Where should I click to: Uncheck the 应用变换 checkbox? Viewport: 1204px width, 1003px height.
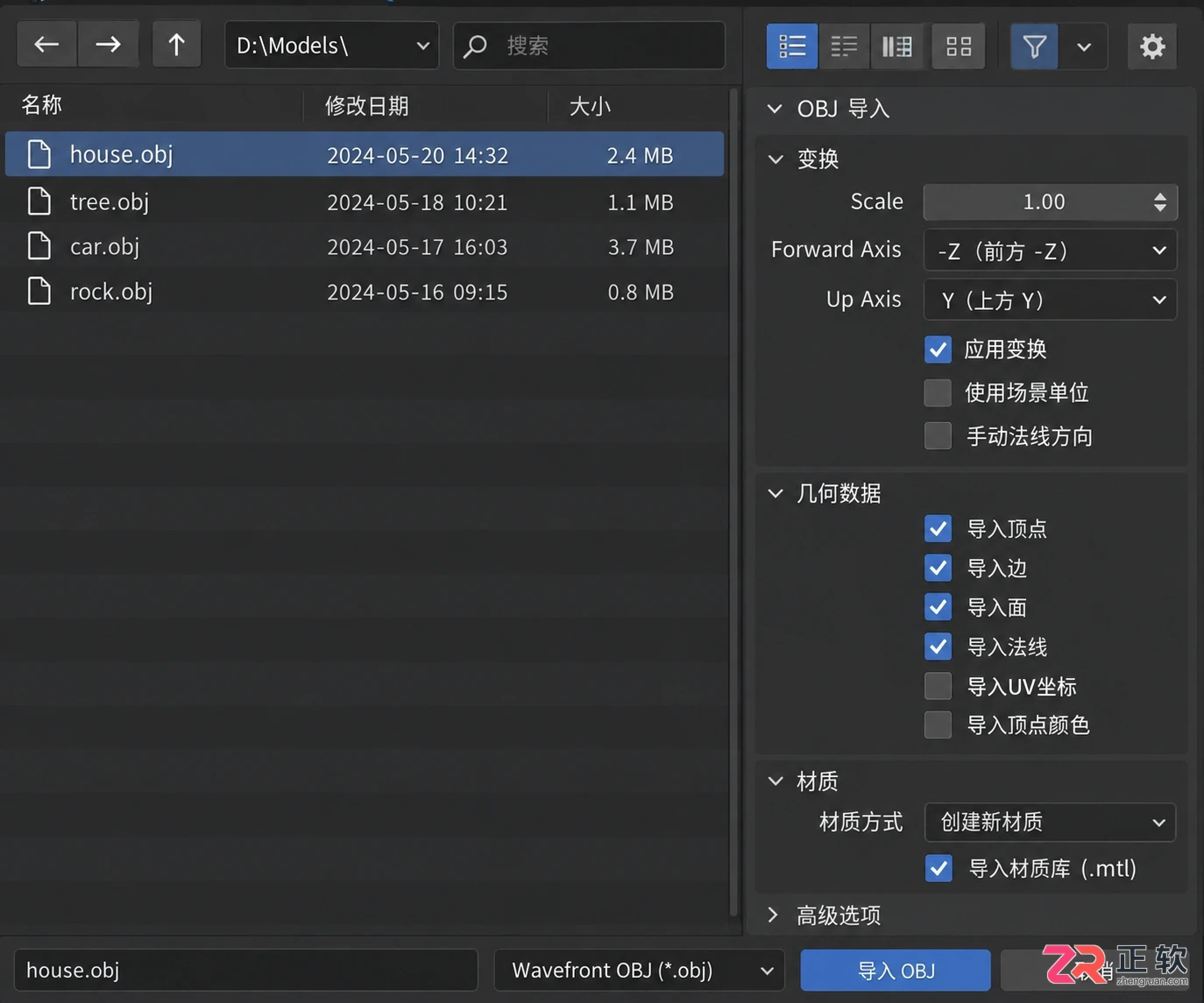[x=938, y=350]
